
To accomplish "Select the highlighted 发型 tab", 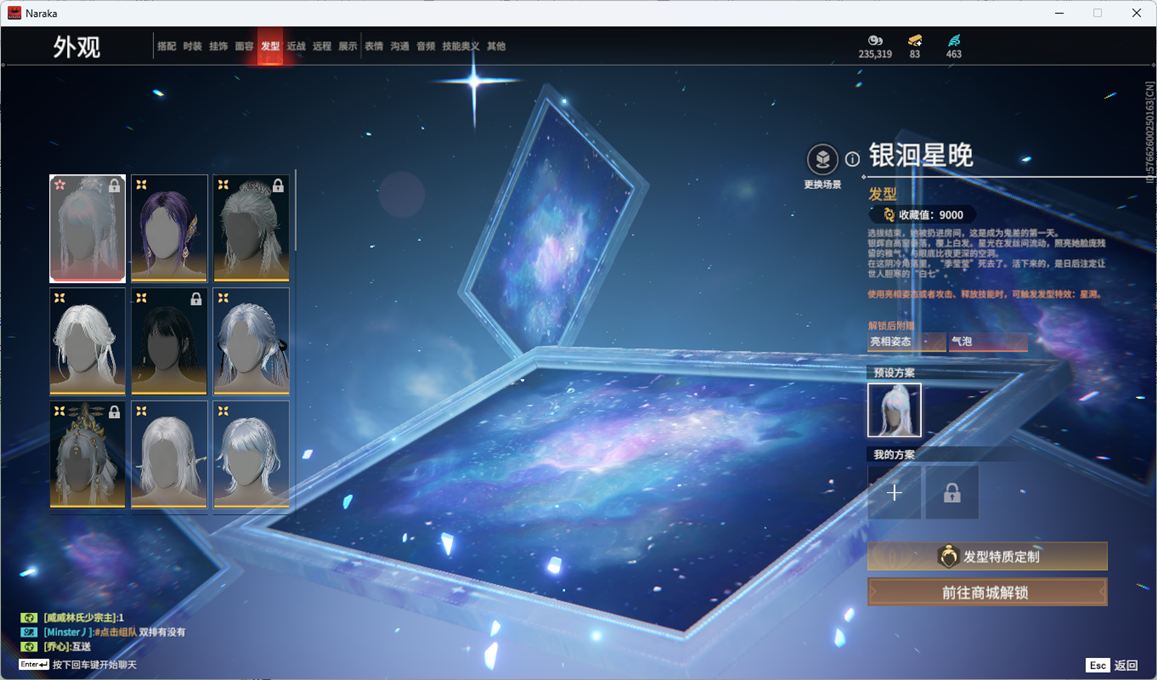I will click(270, 46).
